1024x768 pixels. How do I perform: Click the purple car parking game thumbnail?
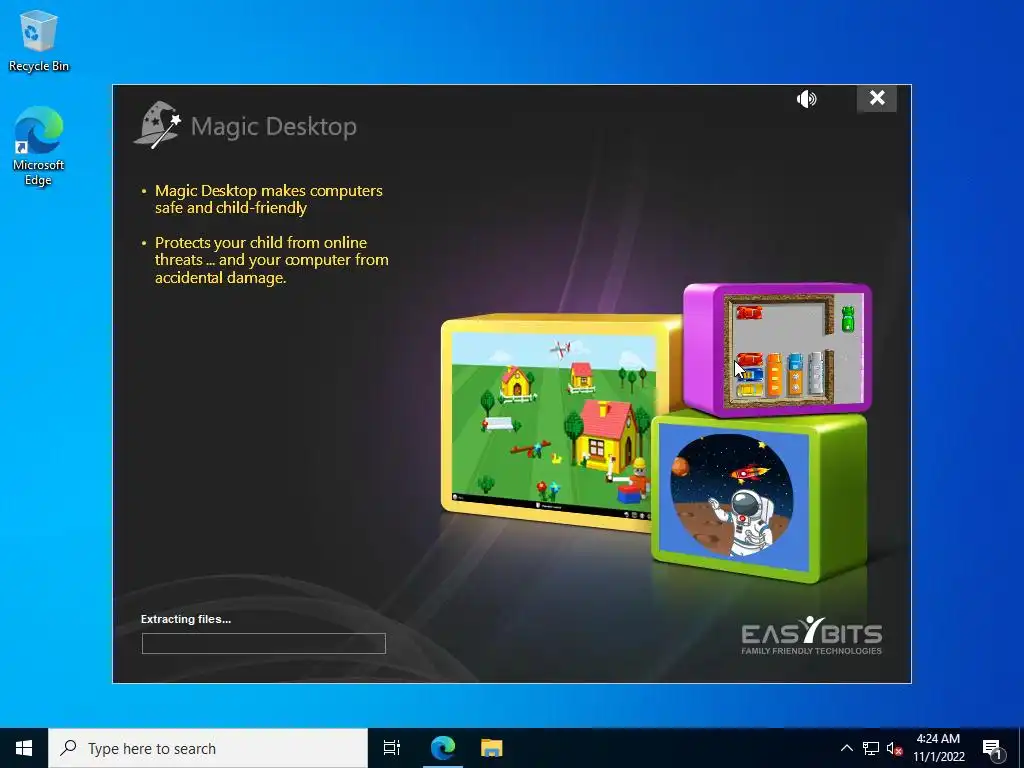point(777,349)
